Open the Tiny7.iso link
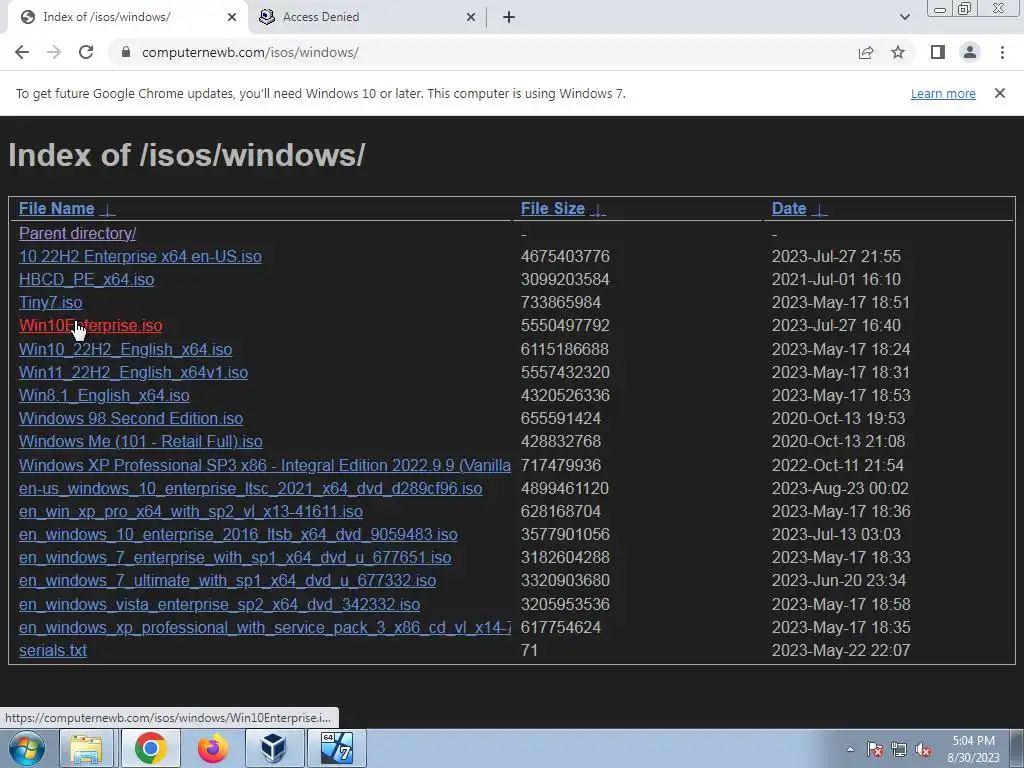 [x=50, y=302]
